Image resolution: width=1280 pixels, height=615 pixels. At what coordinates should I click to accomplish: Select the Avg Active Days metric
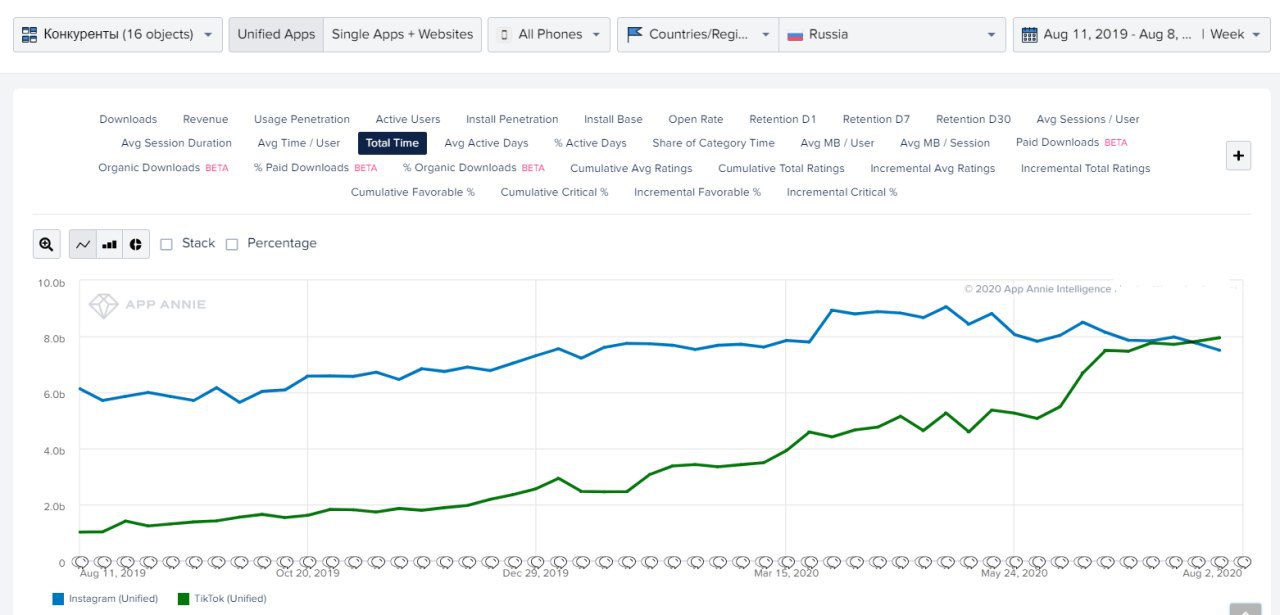click(x=486, y=143)
